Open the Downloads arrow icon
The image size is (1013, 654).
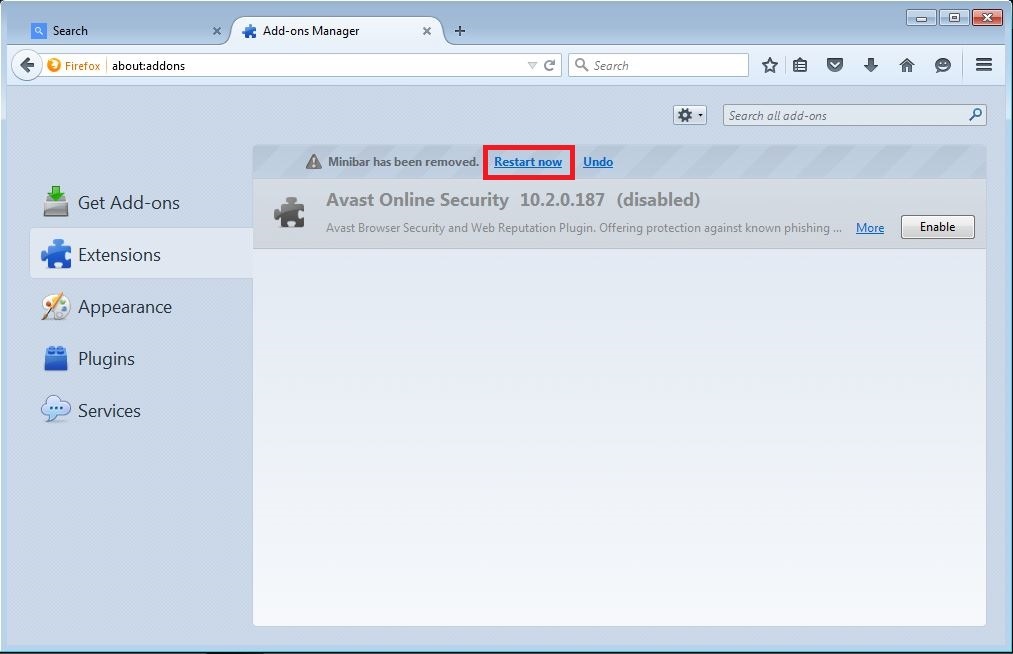[871, 65]
